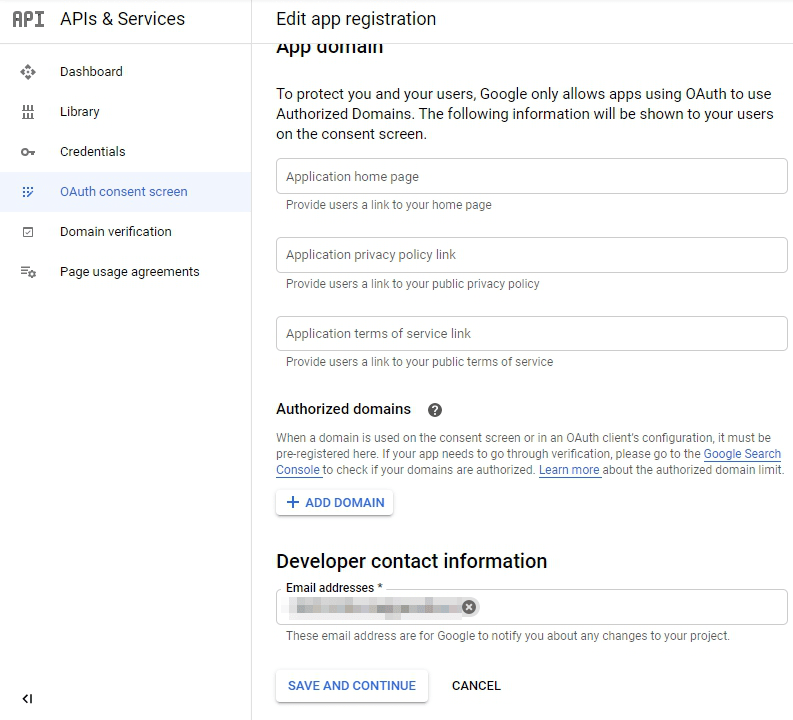Open Domain verification page

(x=115, y=232)
